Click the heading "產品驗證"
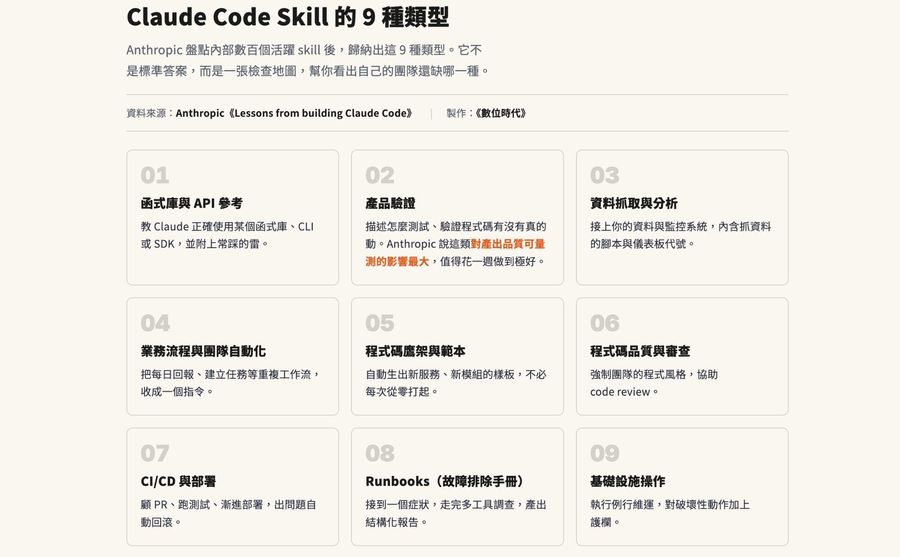The image size is (900, 557). coord(390,203)
